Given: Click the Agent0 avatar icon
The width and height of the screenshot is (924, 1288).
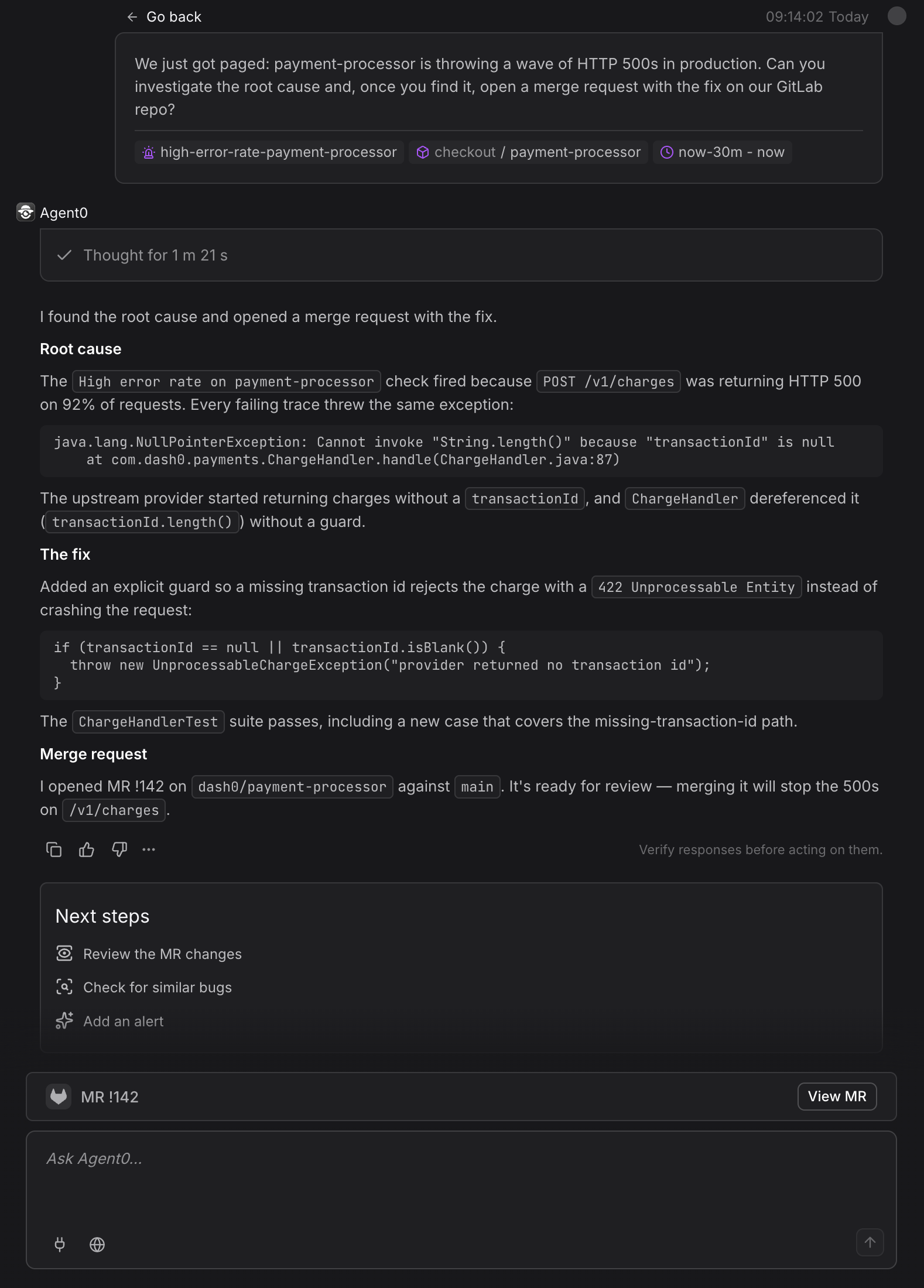Looking at the screenshot, I should coord(26,212).
